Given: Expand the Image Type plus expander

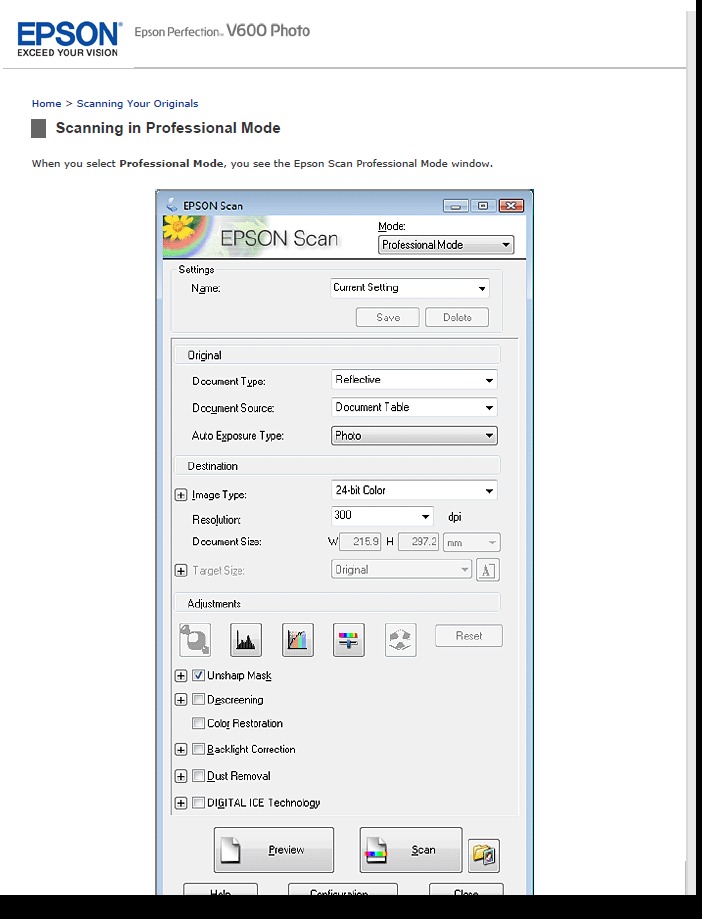Looking at the screenshot, I should point(181,495).
